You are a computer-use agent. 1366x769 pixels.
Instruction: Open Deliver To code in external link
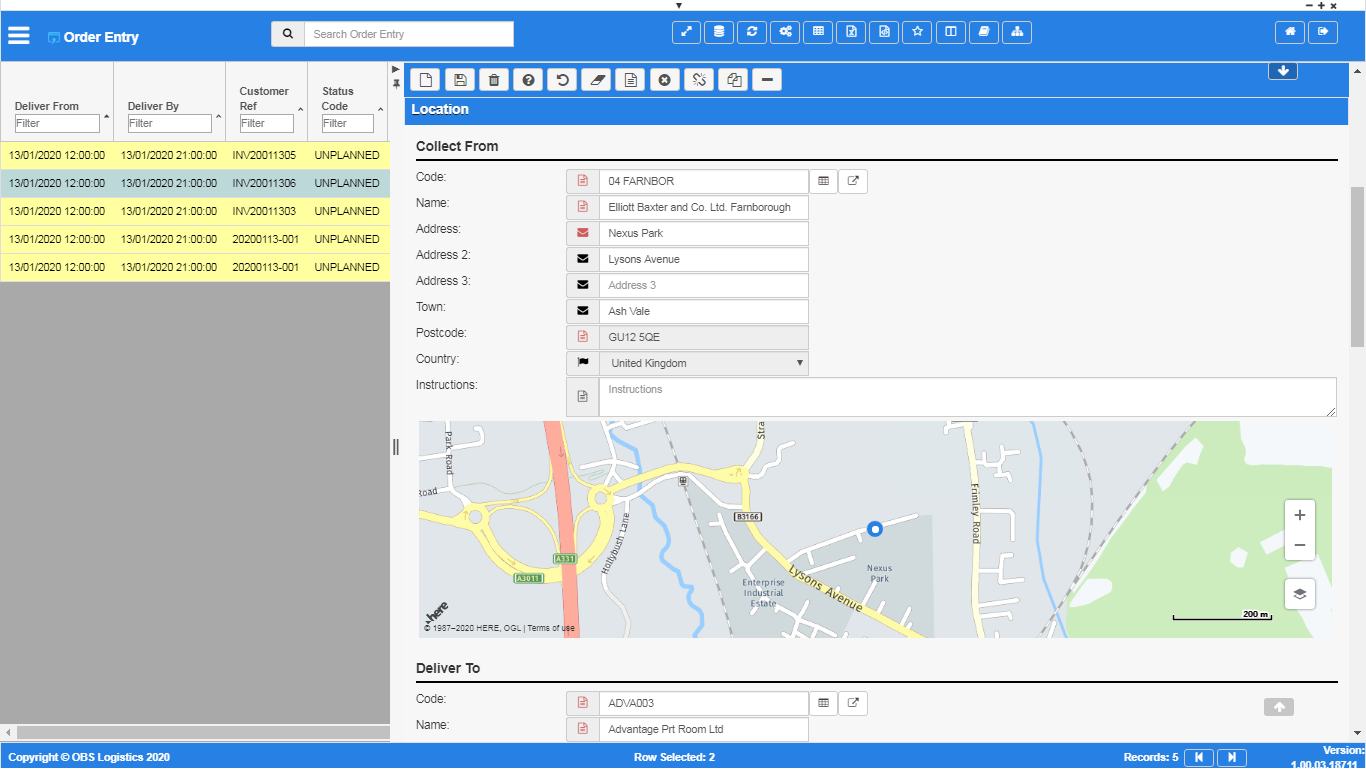853,703
